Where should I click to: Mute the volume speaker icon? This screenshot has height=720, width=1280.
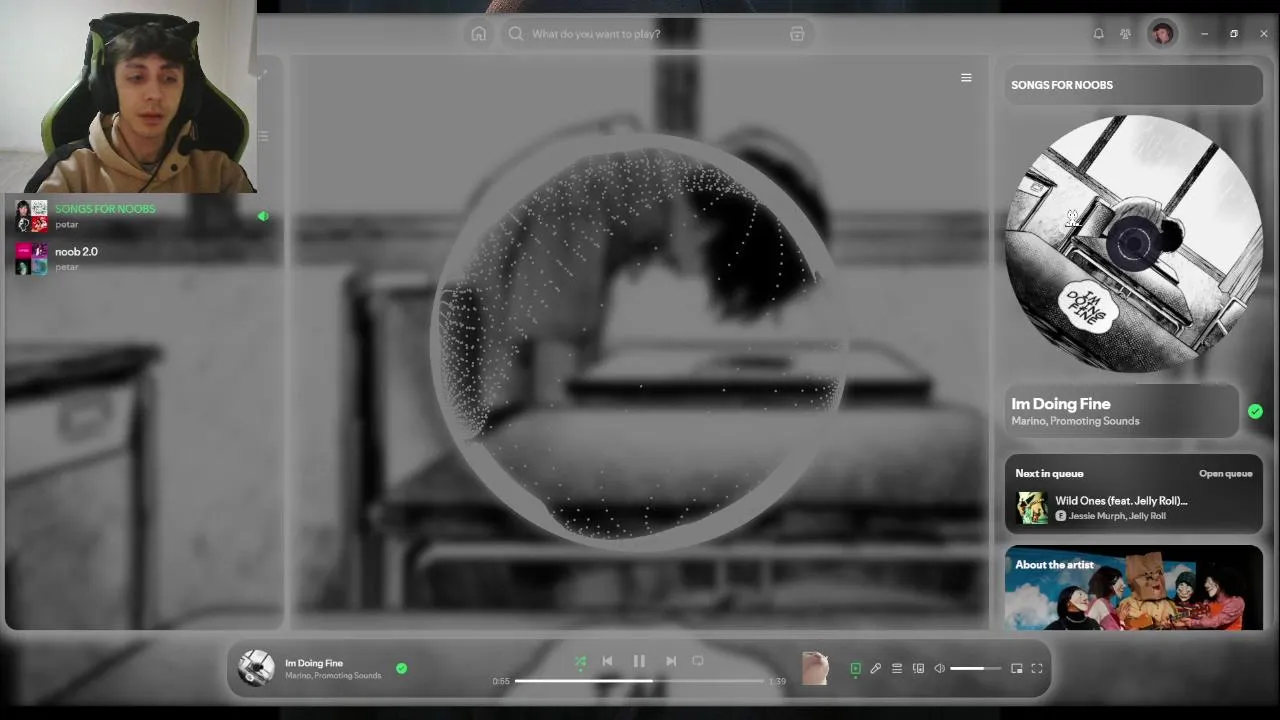939,669
